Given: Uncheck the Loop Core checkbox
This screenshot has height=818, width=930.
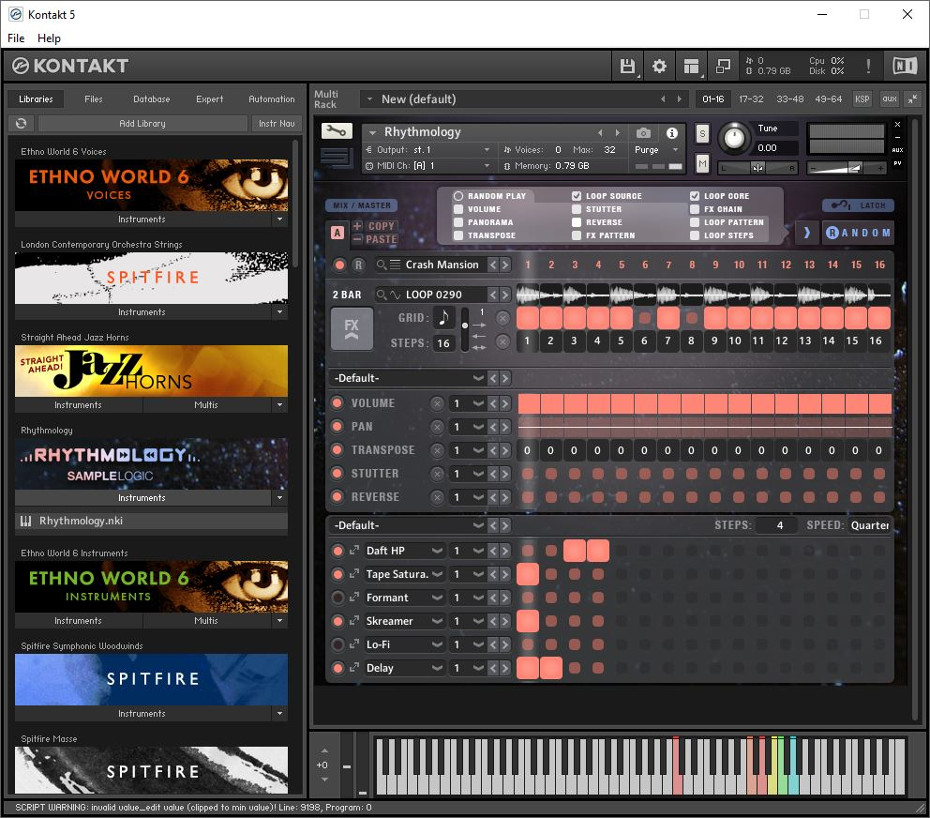Looking at the screenshot, I should (x=695, y=196).
